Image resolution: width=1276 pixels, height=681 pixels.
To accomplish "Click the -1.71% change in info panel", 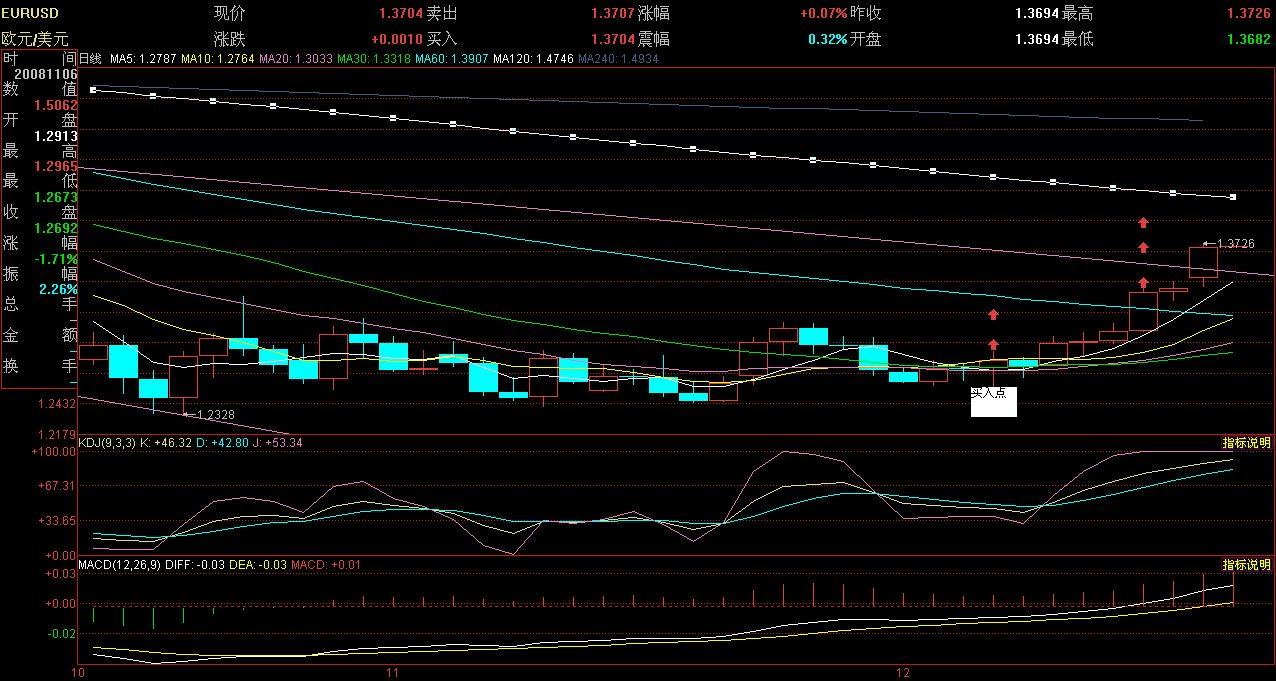I will coord(56,258).
